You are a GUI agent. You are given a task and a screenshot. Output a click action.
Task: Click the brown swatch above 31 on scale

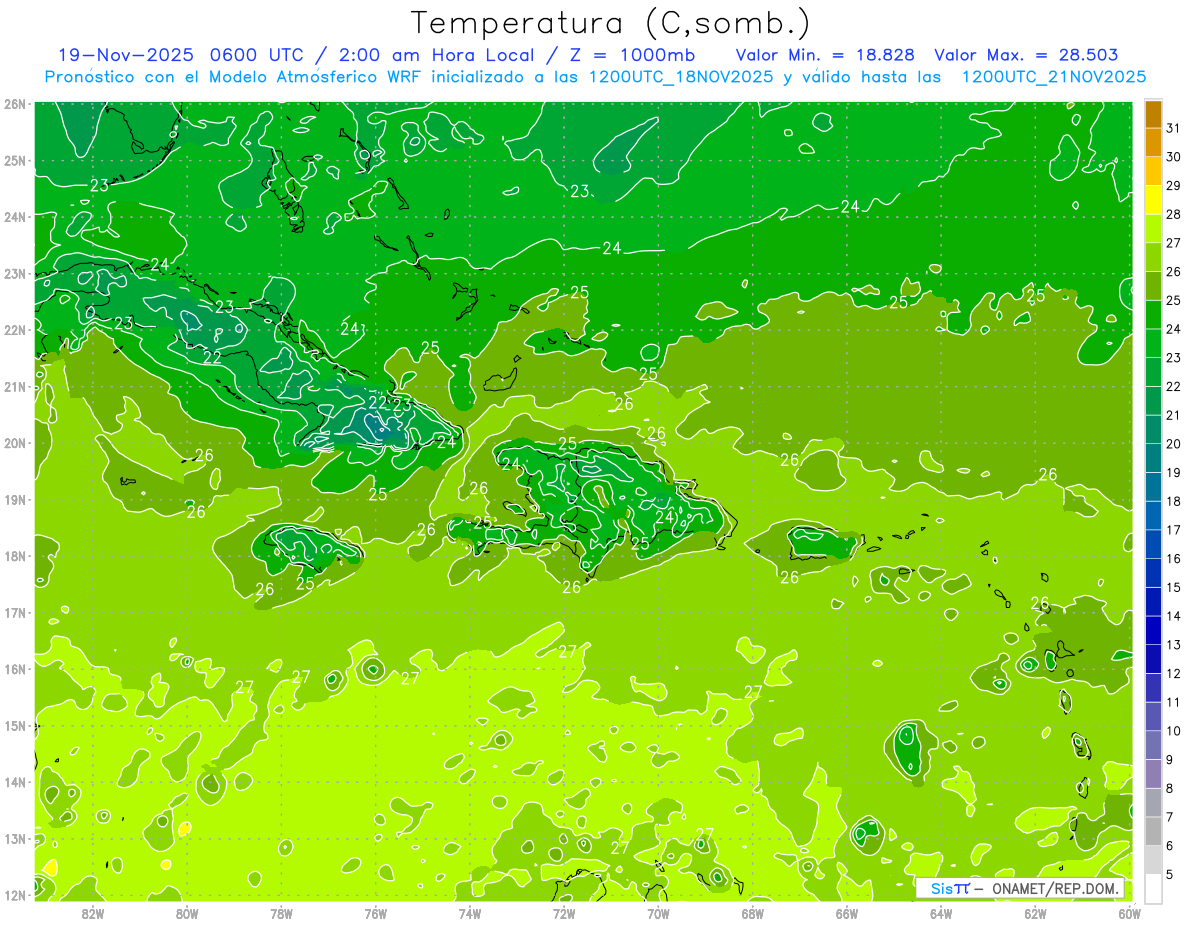[x=1153, y=114]
